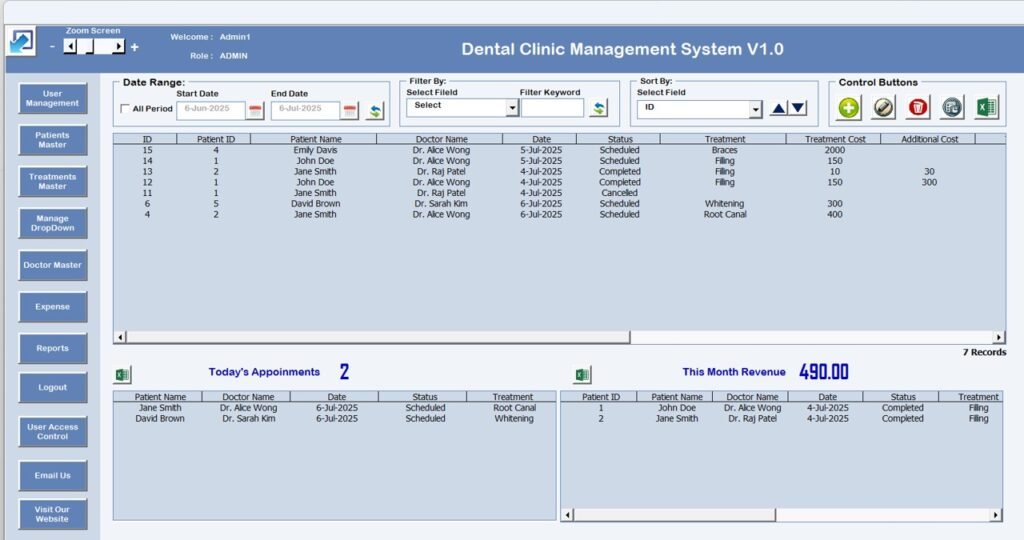Click into the Filter Keyword input field
The width and height of the screenshot is (1024, 540).
(552, 108)
